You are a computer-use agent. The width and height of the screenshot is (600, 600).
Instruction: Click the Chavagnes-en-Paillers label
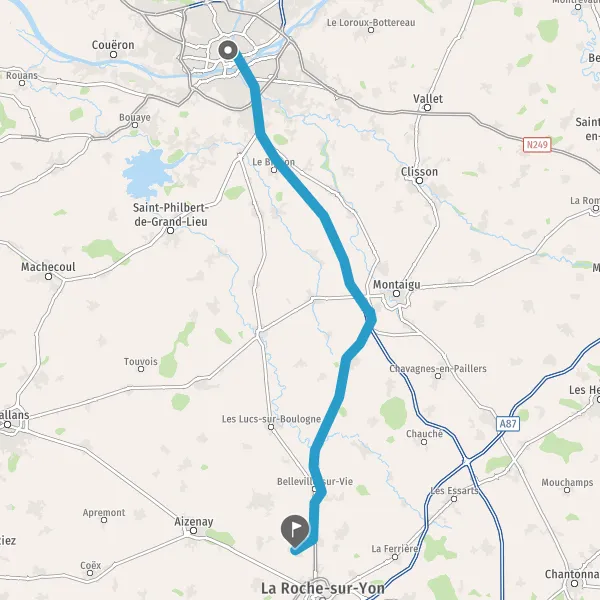tap(438, 368)
